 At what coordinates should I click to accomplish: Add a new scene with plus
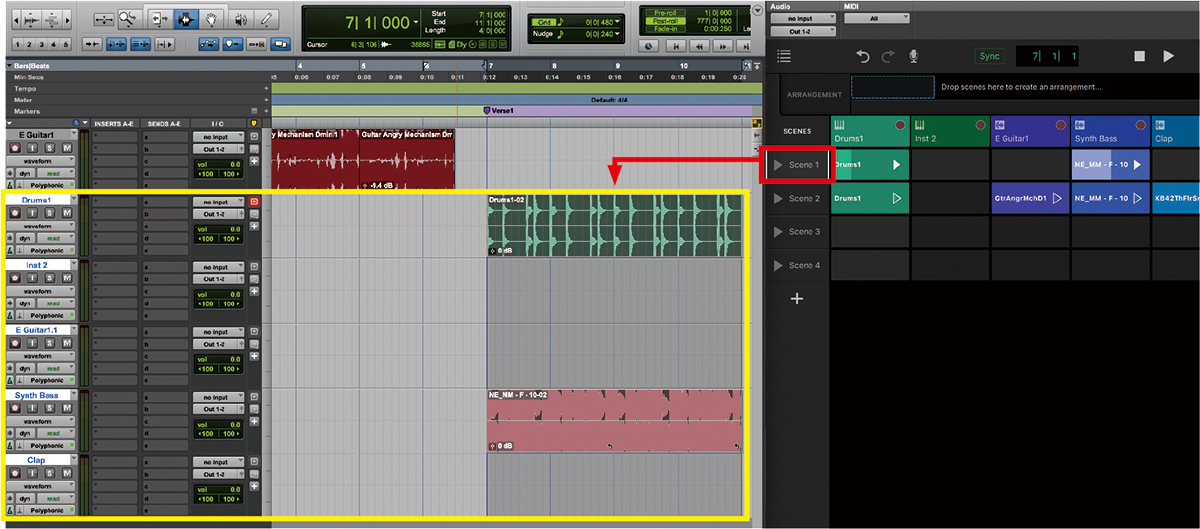pos(797,298)
